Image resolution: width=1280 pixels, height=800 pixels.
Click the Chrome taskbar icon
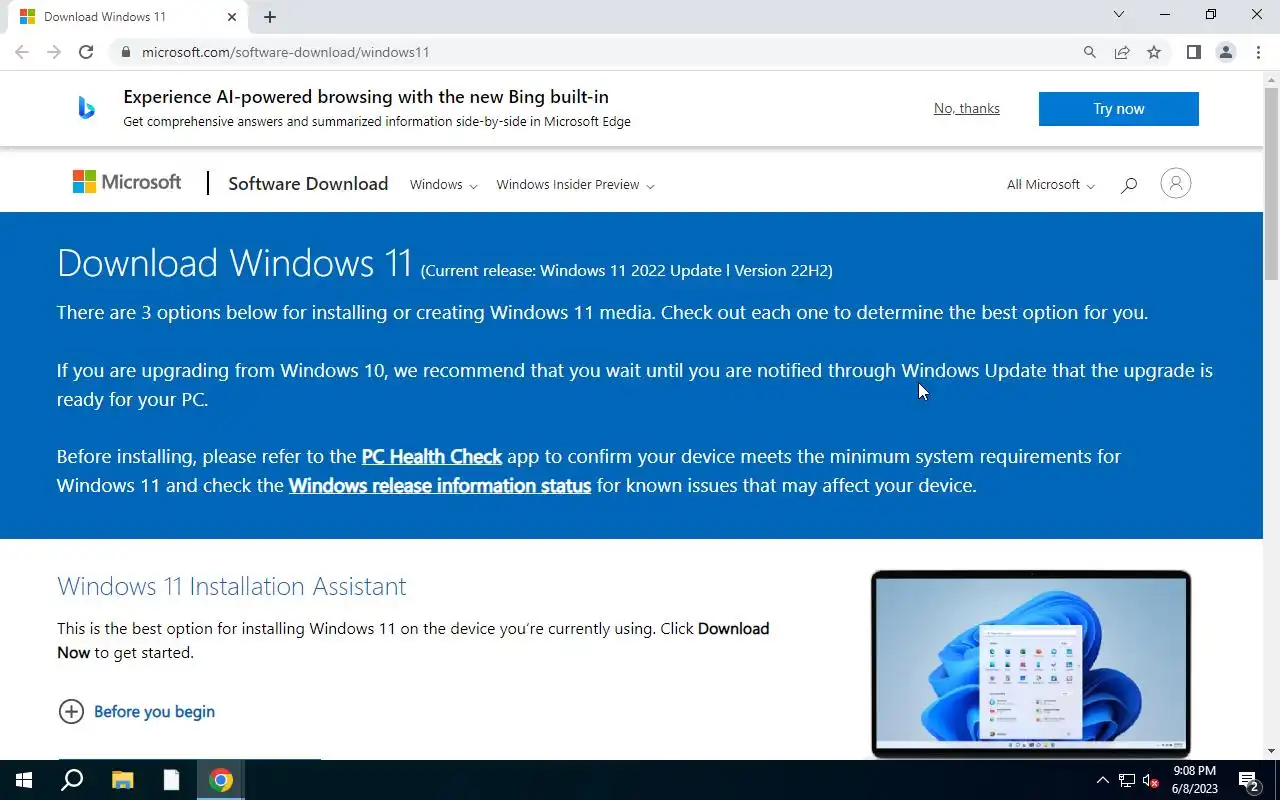coord(221,780)
